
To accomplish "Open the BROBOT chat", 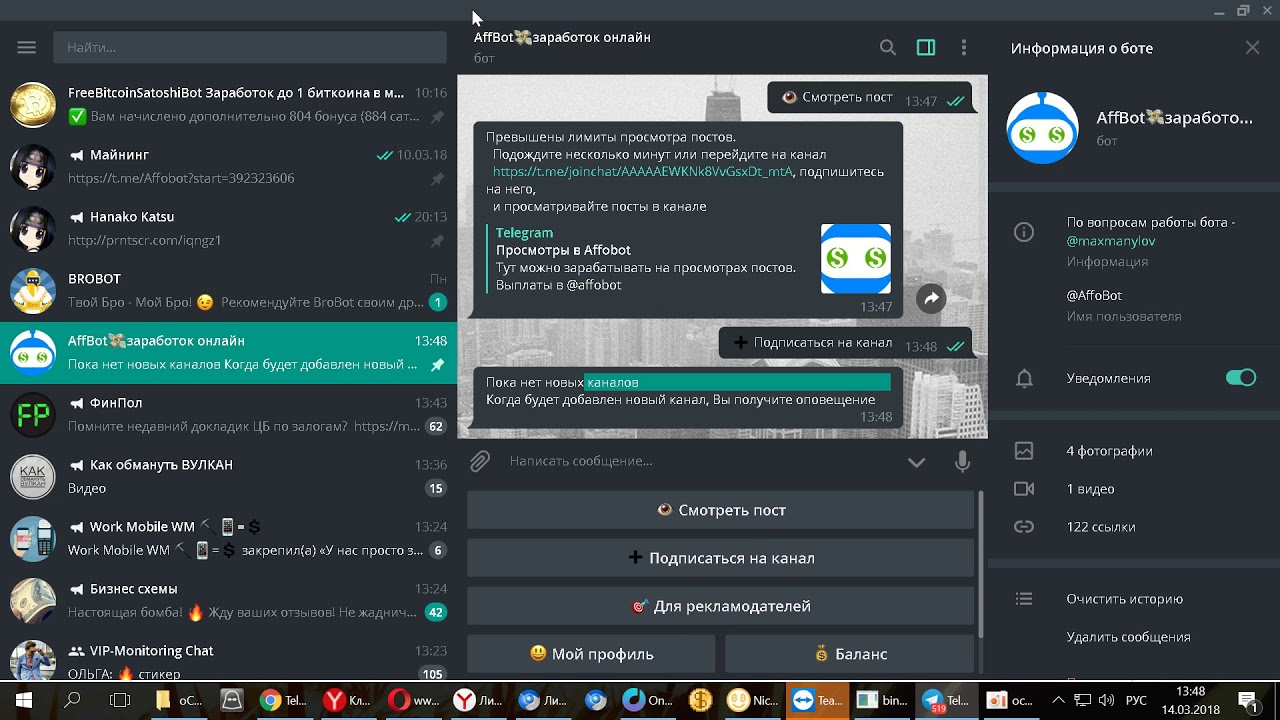I will pyautogui.click(x=229, y=291).
